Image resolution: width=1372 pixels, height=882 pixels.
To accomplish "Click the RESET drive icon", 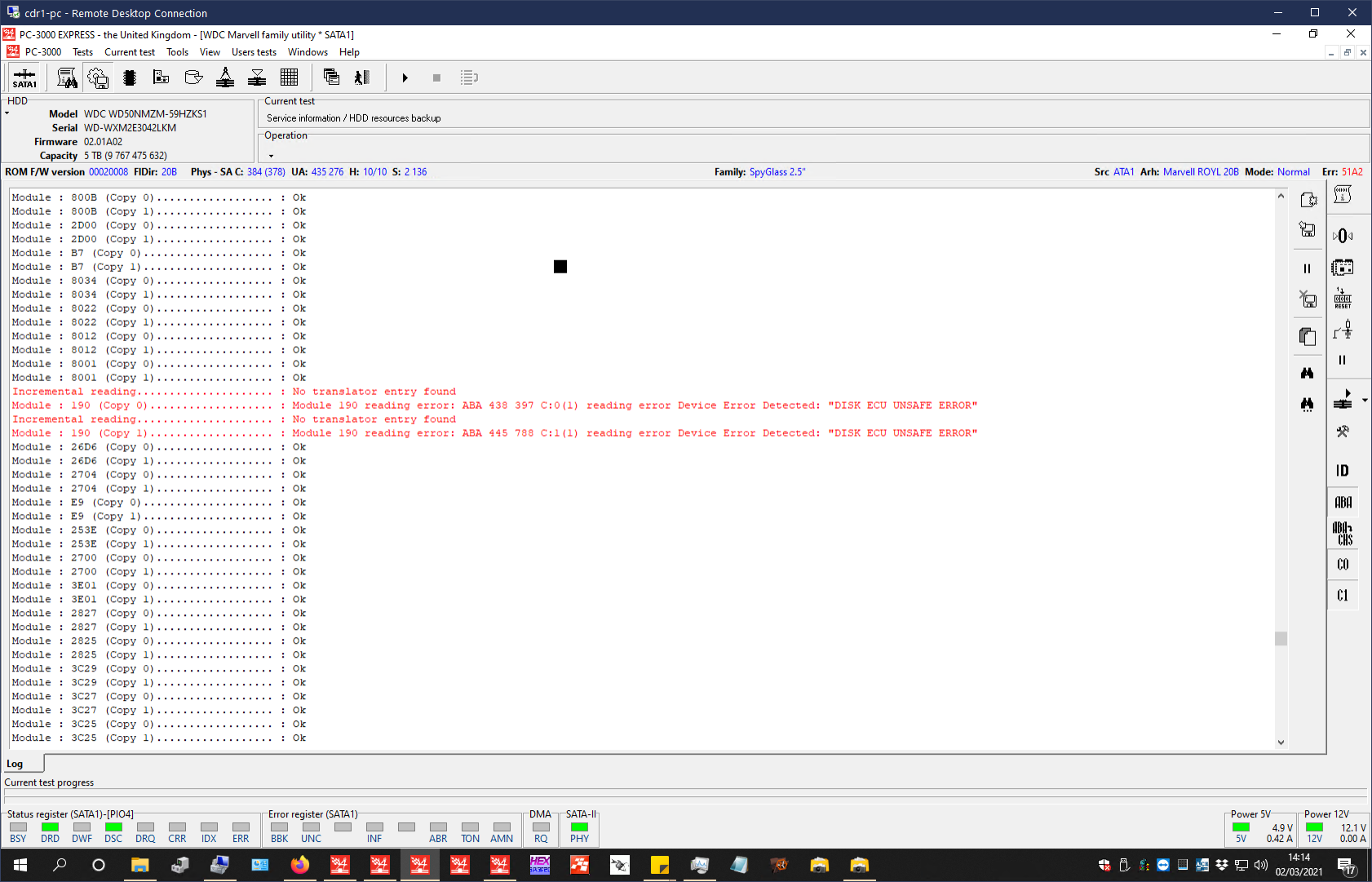I will (x=1343, y=298).
